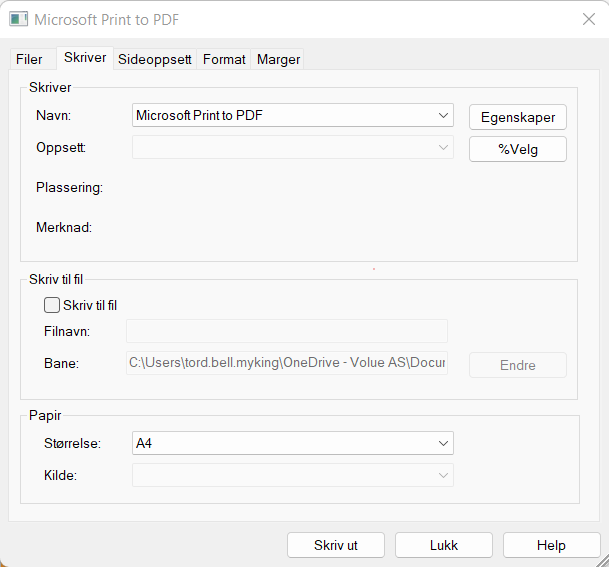The height and width of the screenshot is (567, 609).
Task: Click into the Filnavn text field
Action: tap(286, 331)
